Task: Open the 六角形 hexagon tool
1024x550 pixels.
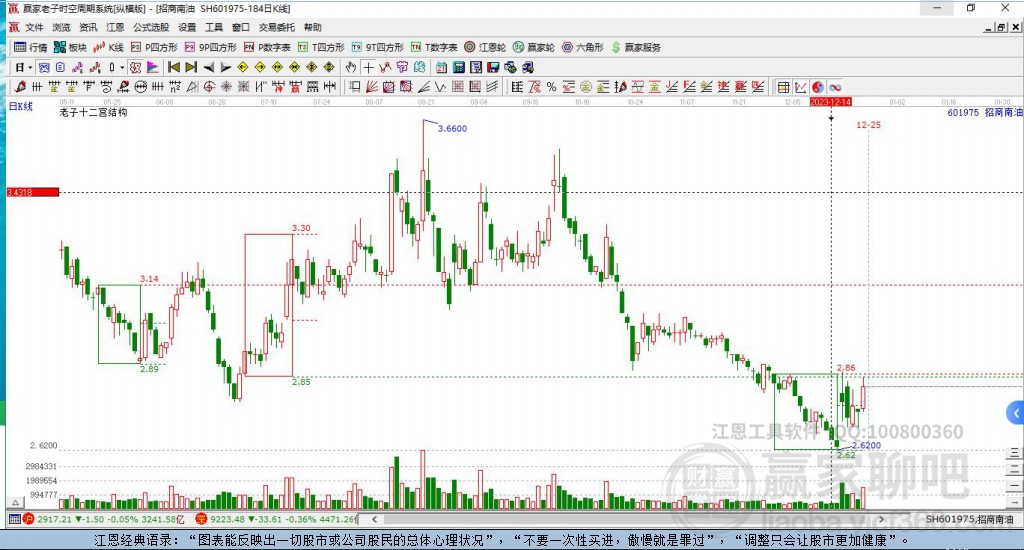Action: click(x=583, y=47)
